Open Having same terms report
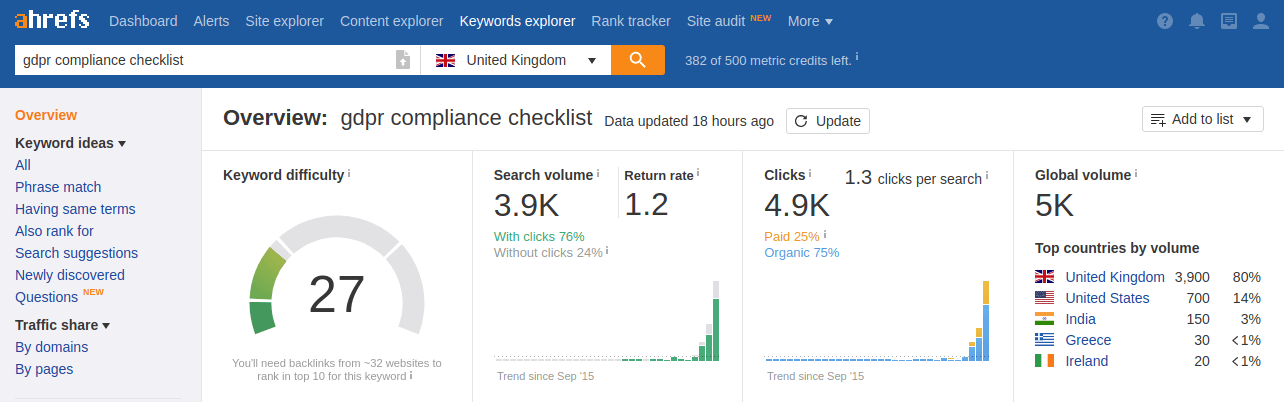Image resolution: width=1284 pixels, height=402 pixels. coord(75,209)
